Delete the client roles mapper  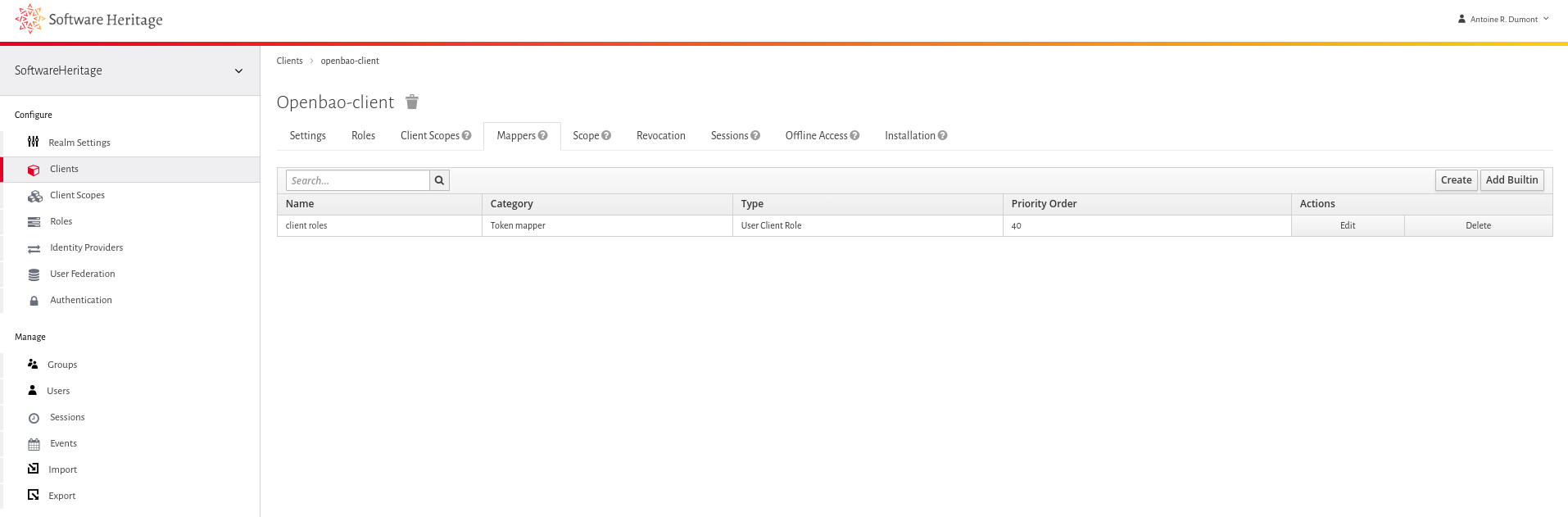point(1478,225)
